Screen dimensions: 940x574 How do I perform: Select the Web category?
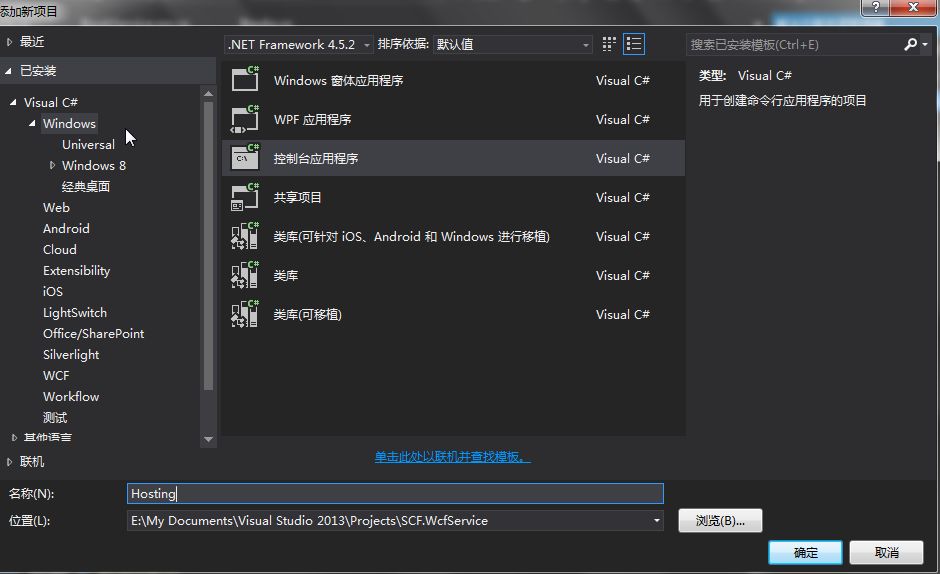pos(56,208)
